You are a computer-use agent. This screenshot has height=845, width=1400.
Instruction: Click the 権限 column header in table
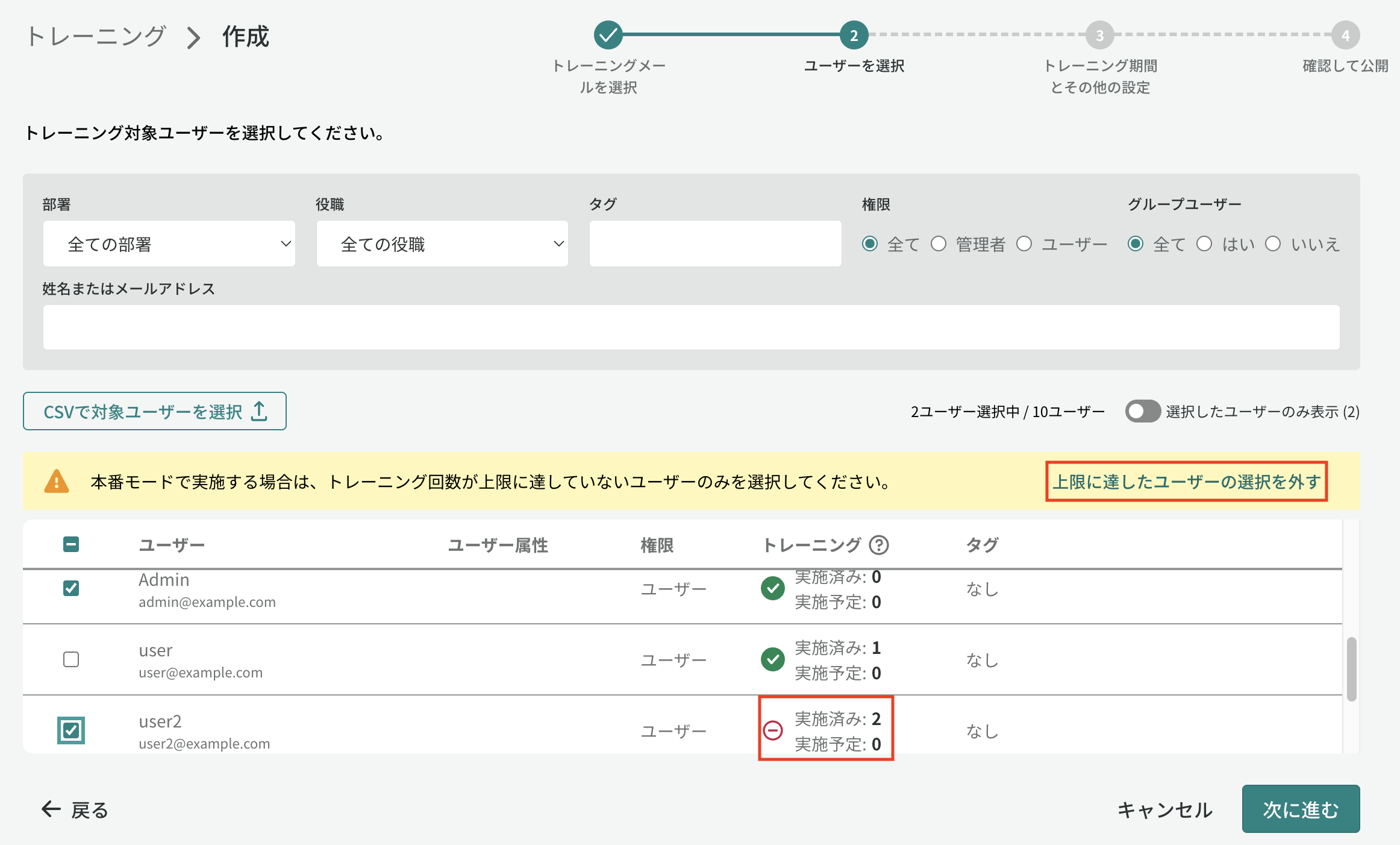coord(657,545)
